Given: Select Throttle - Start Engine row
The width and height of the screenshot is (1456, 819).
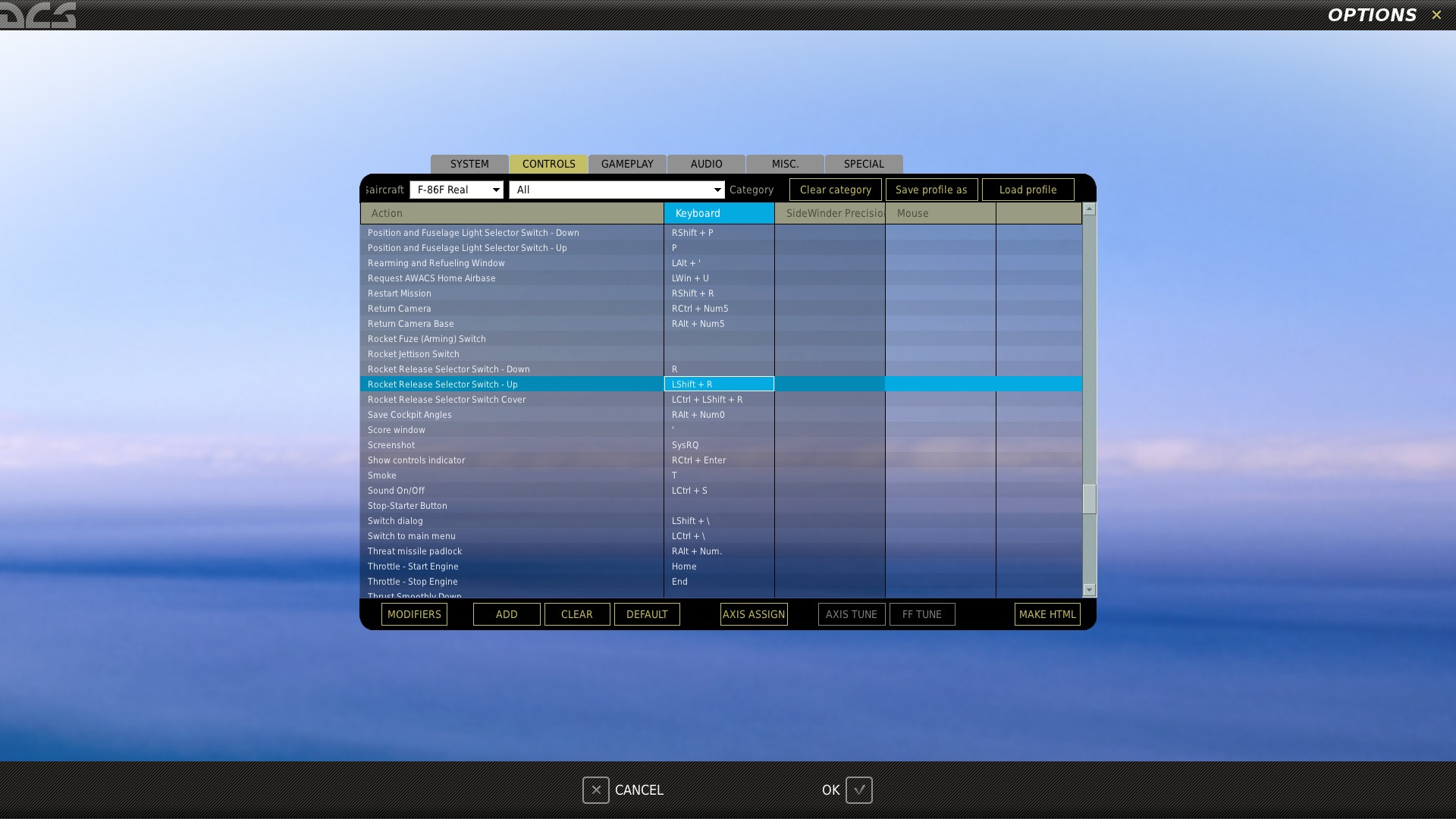Looking at the screenshot, I should click(x=721, y=566).
